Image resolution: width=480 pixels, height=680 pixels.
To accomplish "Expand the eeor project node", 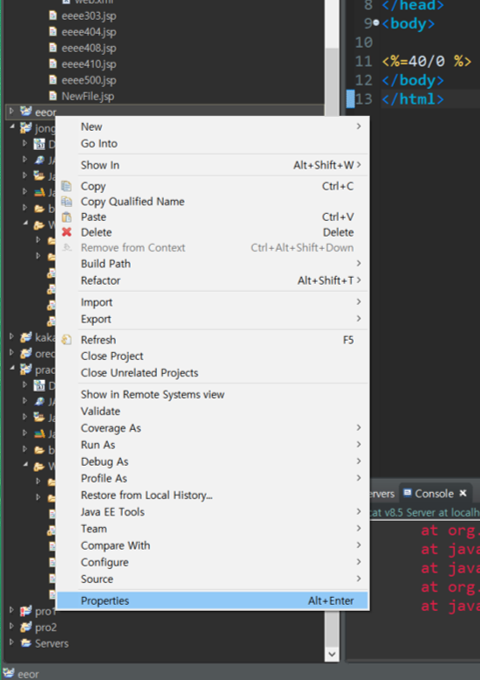I will pos(12,111).
